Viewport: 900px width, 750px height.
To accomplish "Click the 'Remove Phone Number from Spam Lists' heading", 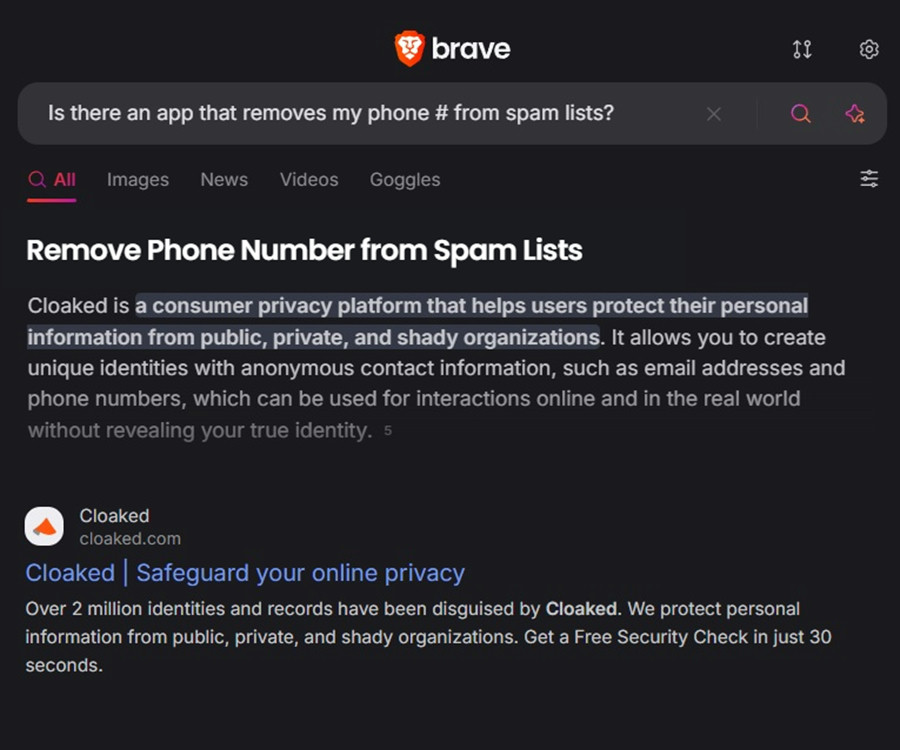I will (x=304, y=250).
